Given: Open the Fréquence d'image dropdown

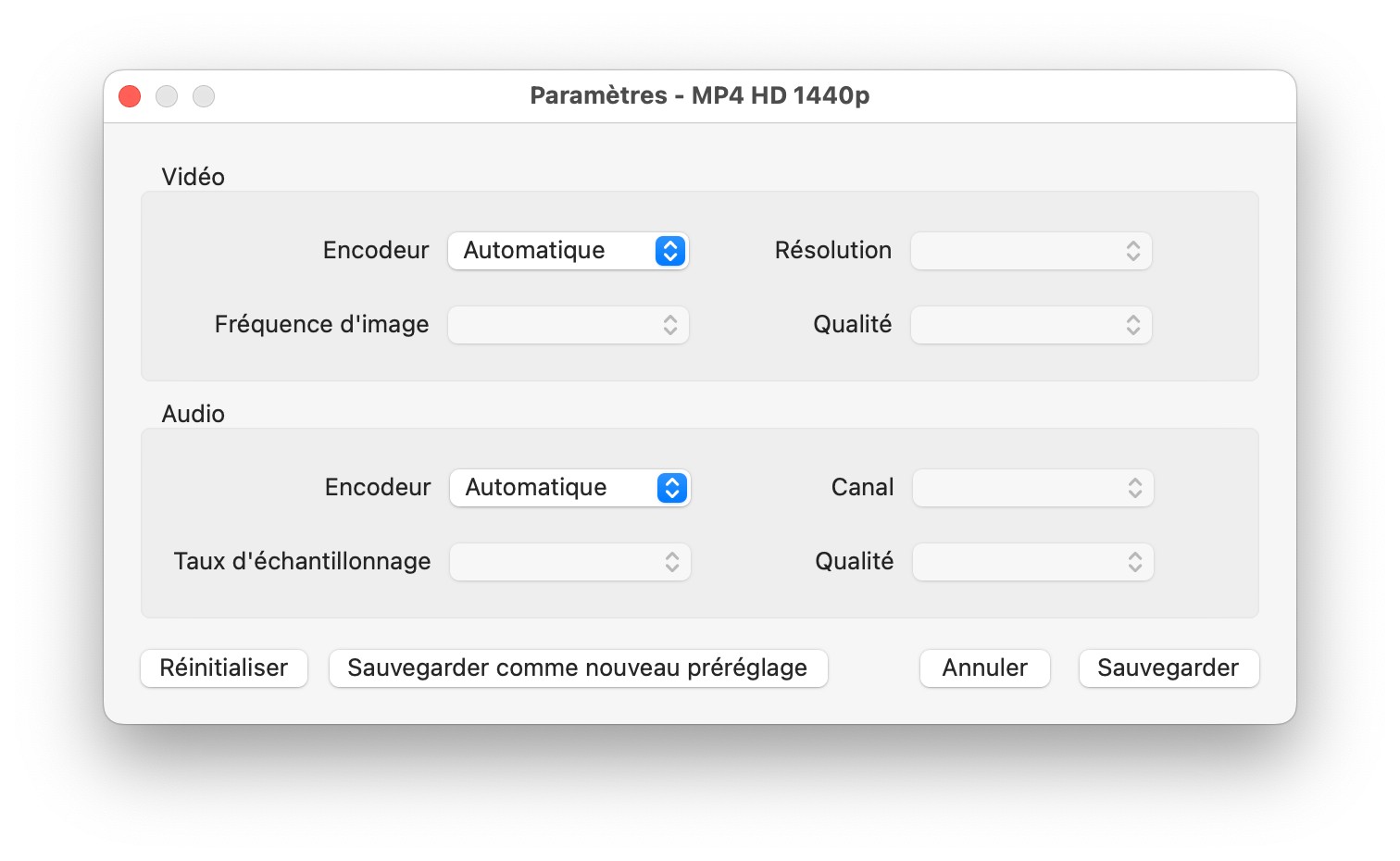Looking at the screenshot, I should pos(568,325).
